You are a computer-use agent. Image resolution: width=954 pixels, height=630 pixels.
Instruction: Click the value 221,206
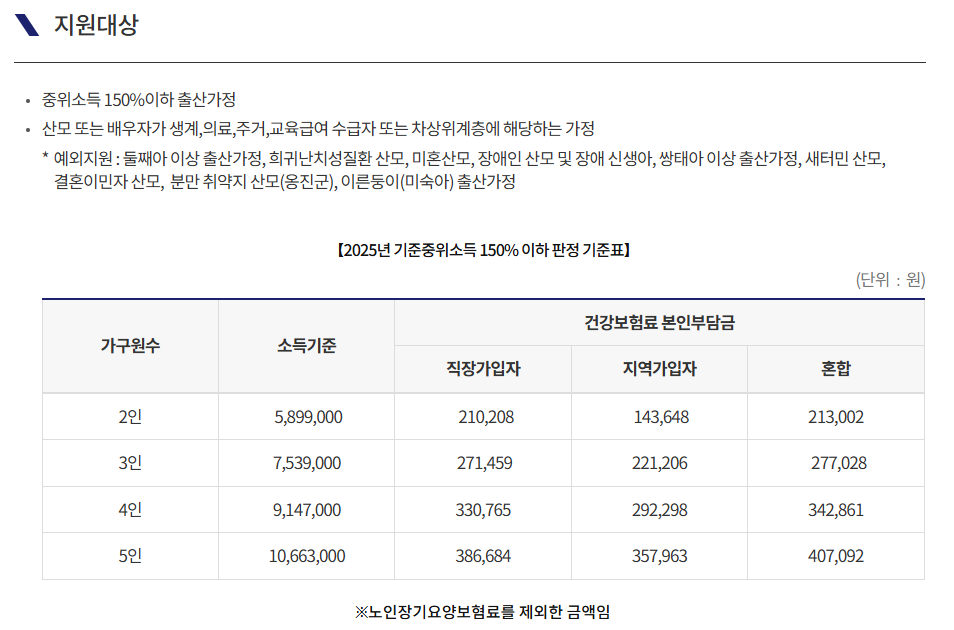point(660,463)
